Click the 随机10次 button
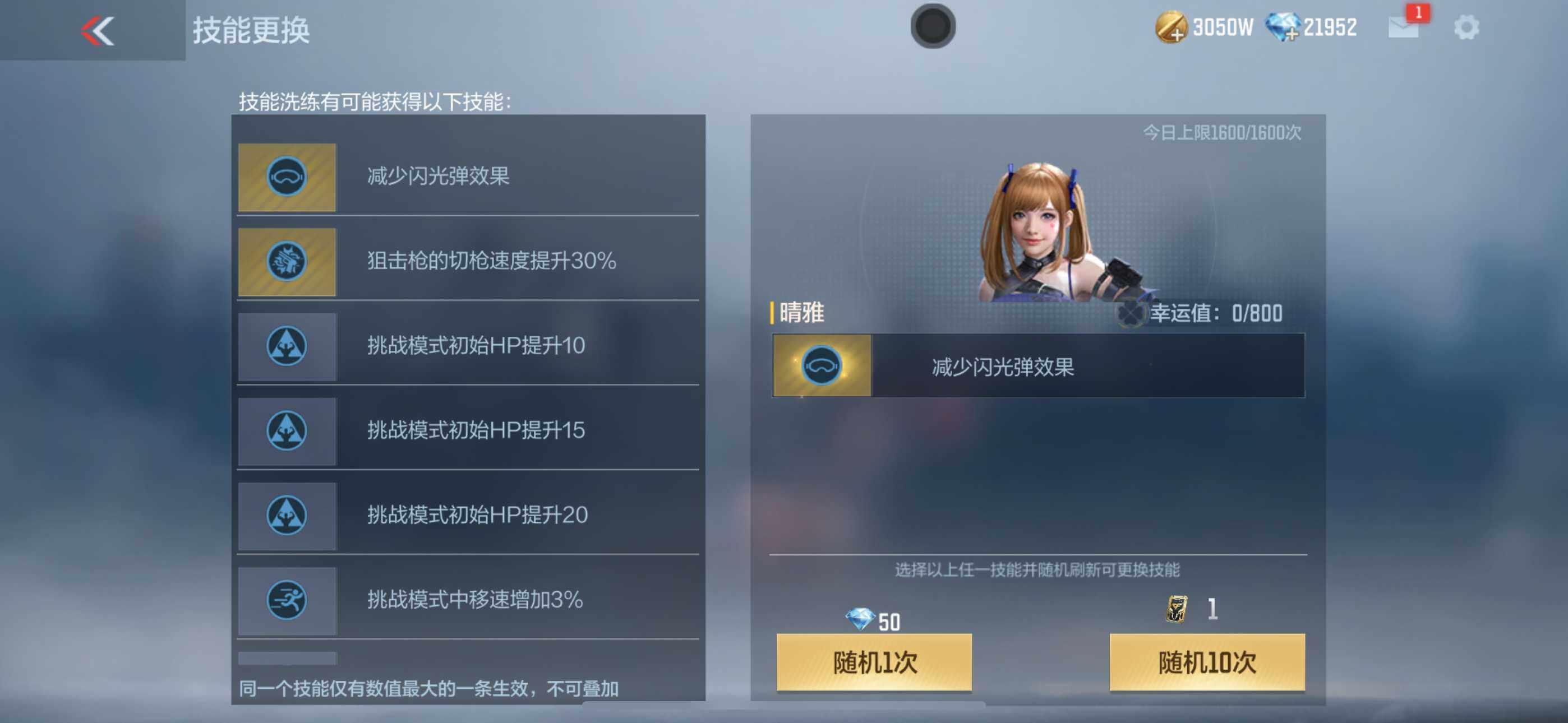This screenshot has width=1568, height=723. point(1207,661)
